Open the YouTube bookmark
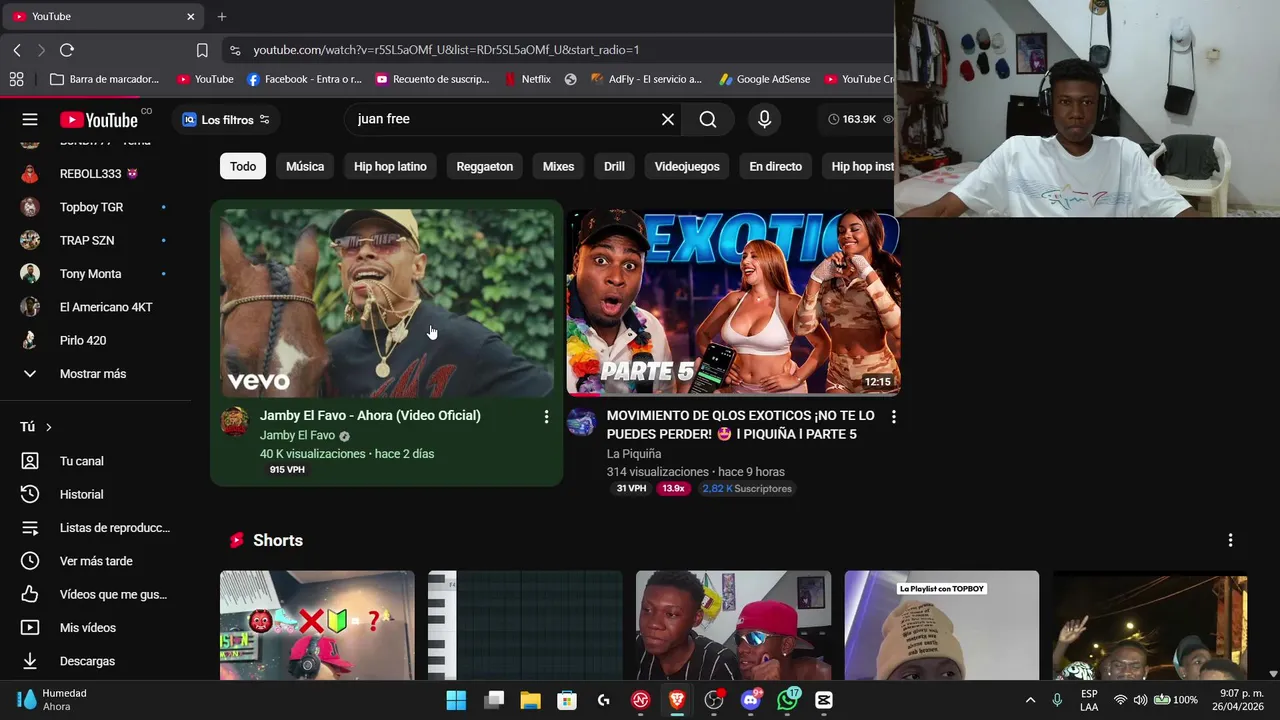1280x720 pixels. tap(205, 79)
